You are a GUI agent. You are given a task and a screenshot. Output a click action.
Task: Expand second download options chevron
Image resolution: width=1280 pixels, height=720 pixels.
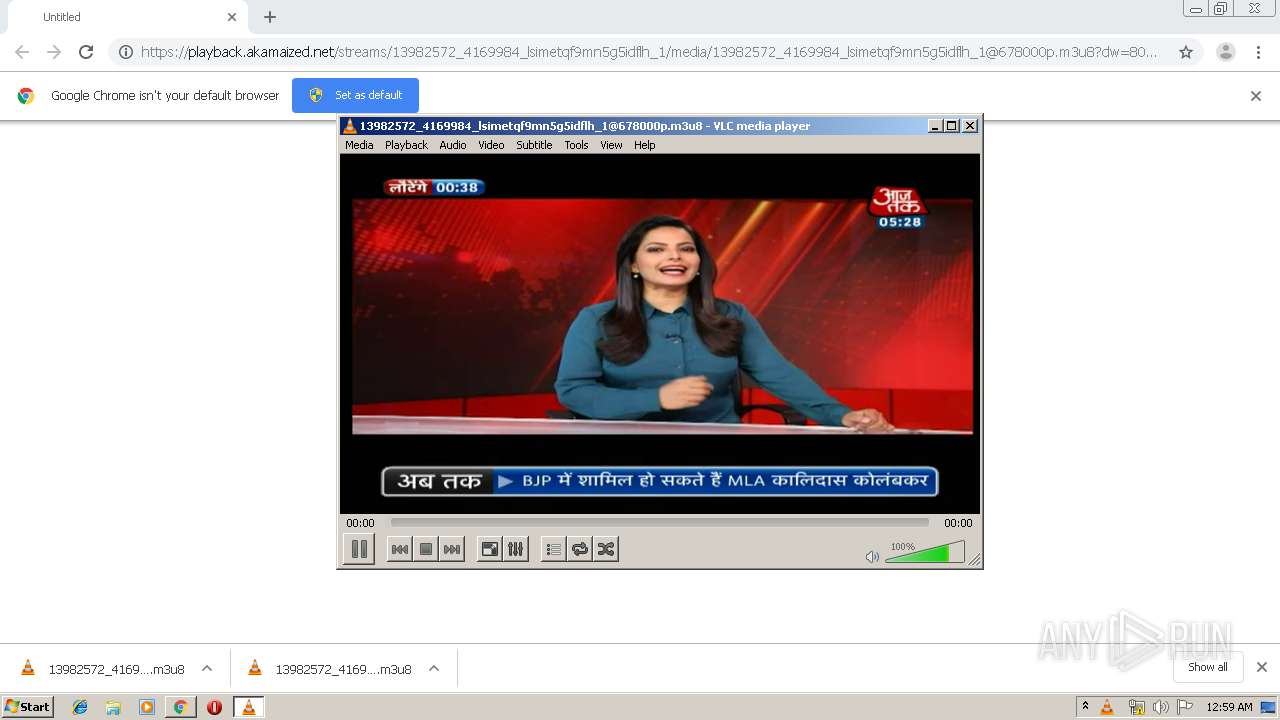click(x=434, y=668)
